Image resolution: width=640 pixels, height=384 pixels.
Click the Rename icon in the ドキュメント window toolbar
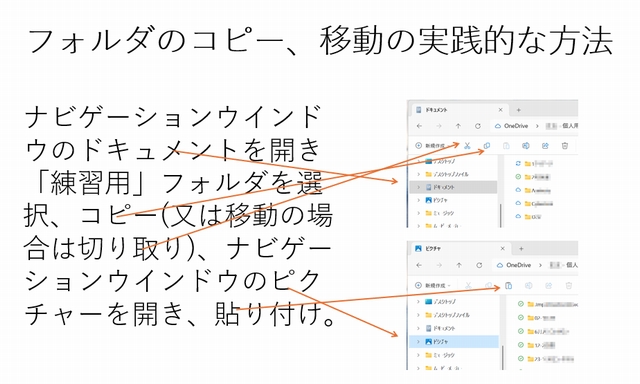click(526, 146)
